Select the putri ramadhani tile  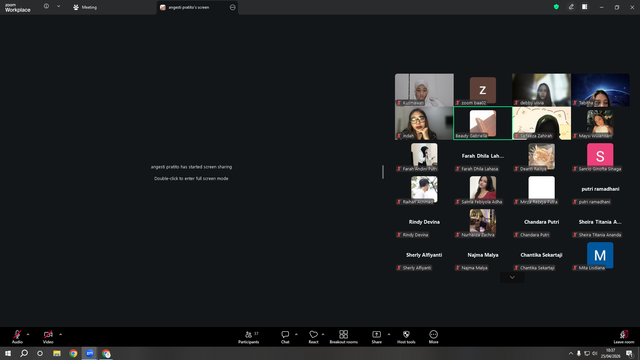600,189
